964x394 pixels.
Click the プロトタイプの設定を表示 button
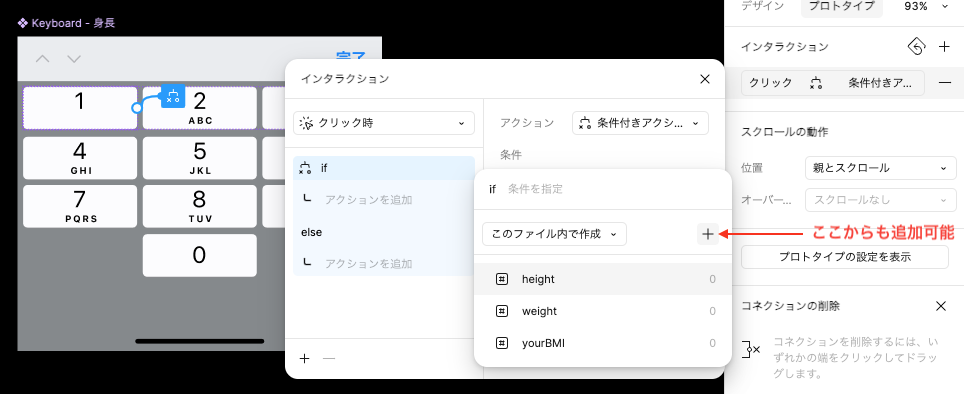tap(845, 257)
